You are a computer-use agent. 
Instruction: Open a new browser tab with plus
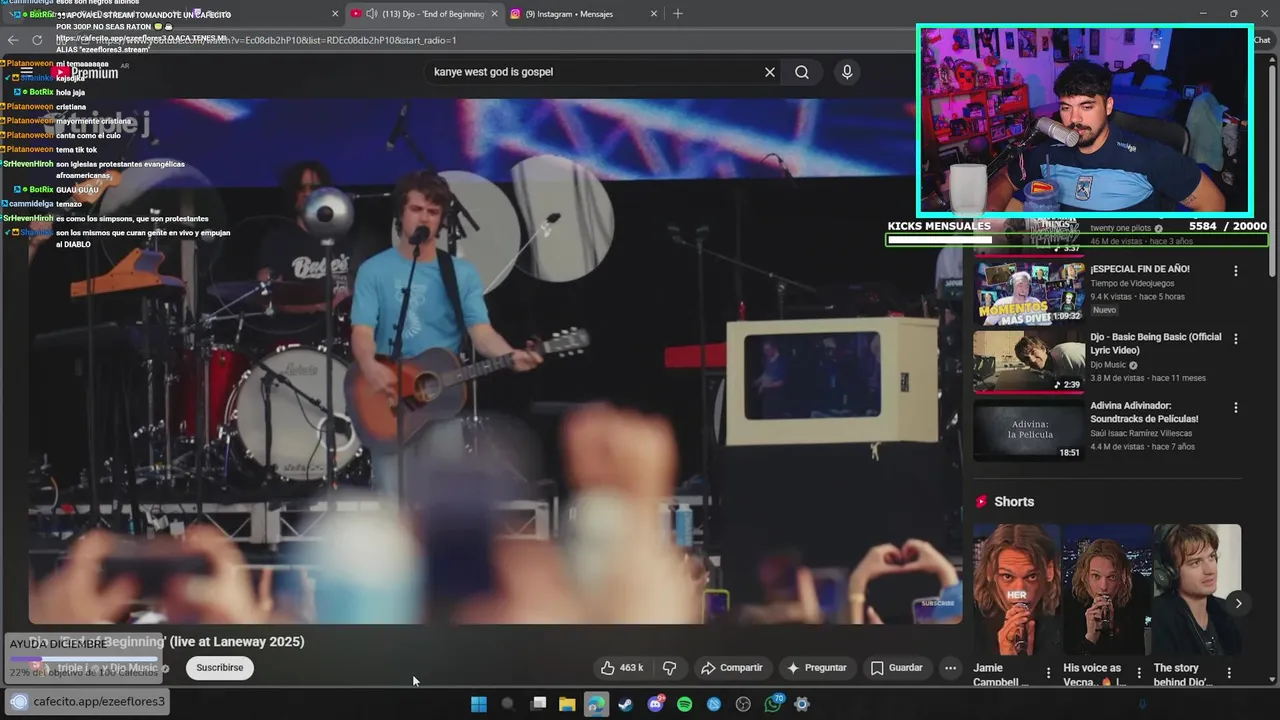pos(678,14)
